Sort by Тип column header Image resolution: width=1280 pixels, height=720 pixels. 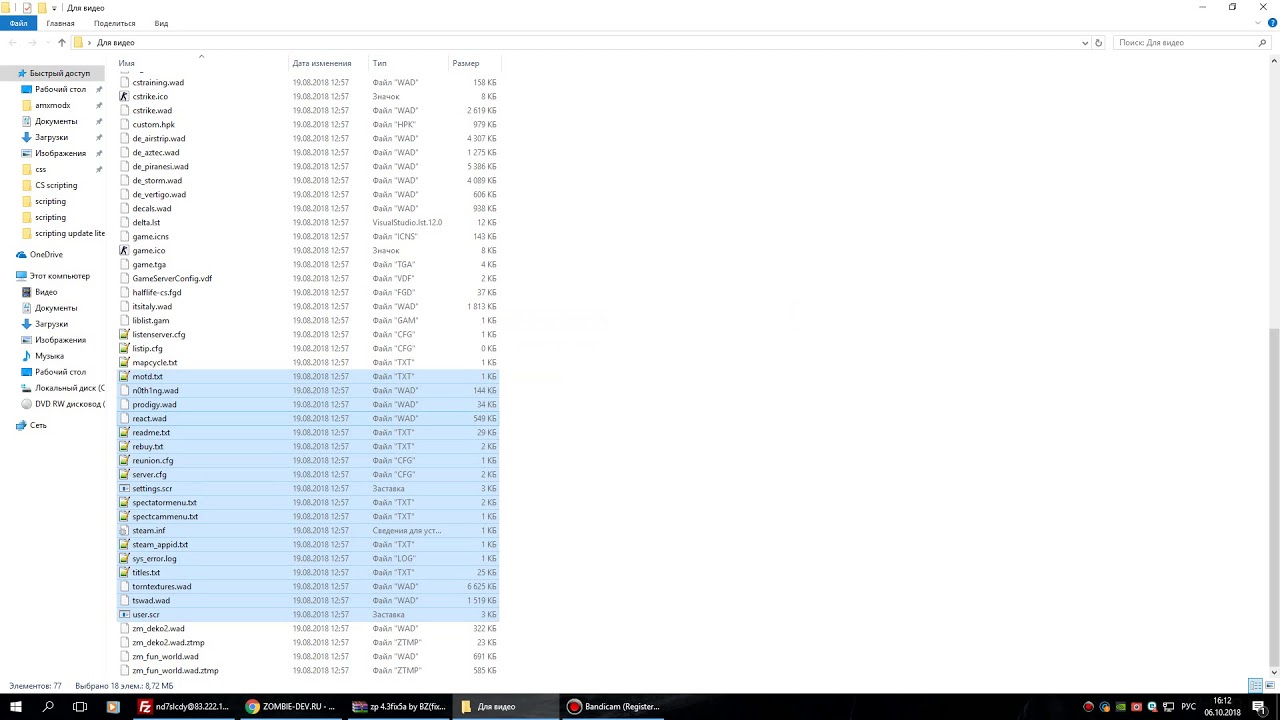[x=379, y=63]
